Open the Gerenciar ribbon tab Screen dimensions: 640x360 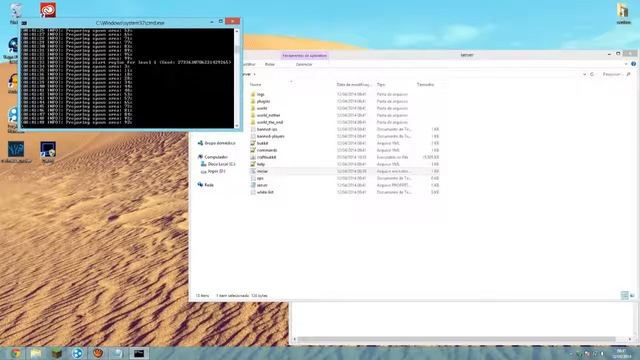[304, 64]
